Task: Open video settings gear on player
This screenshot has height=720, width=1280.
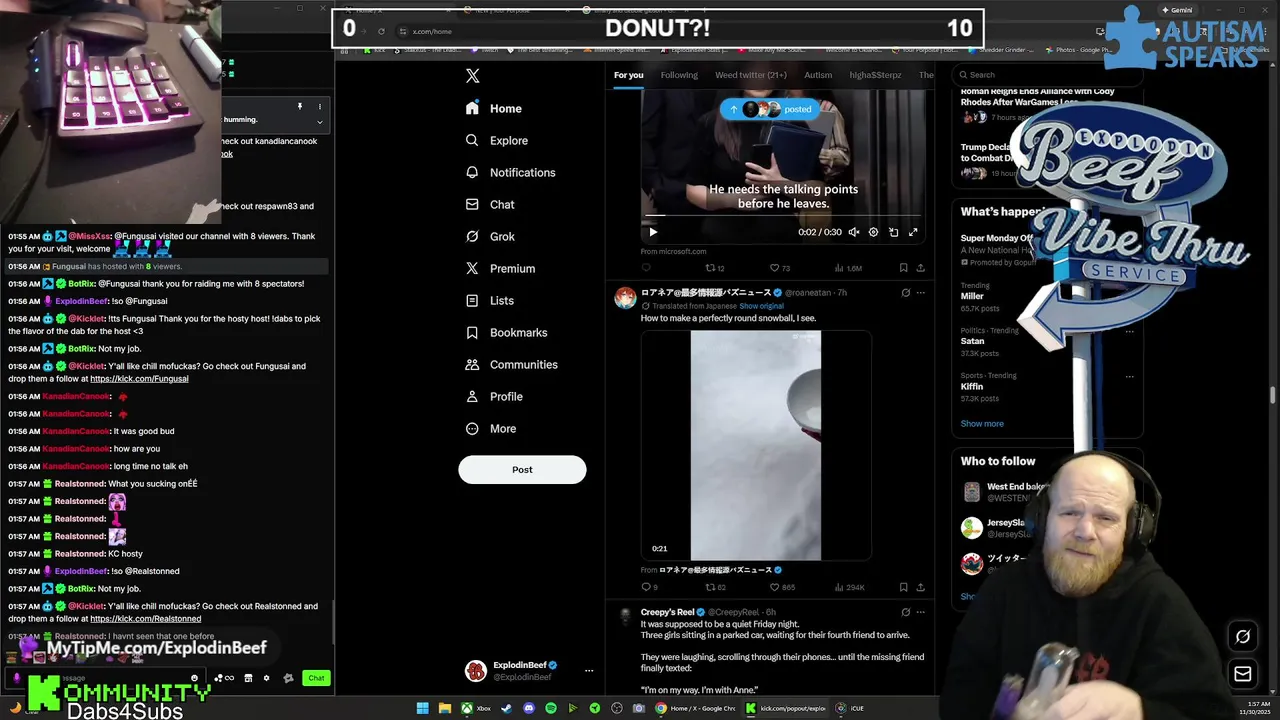Action: [873, 232]
